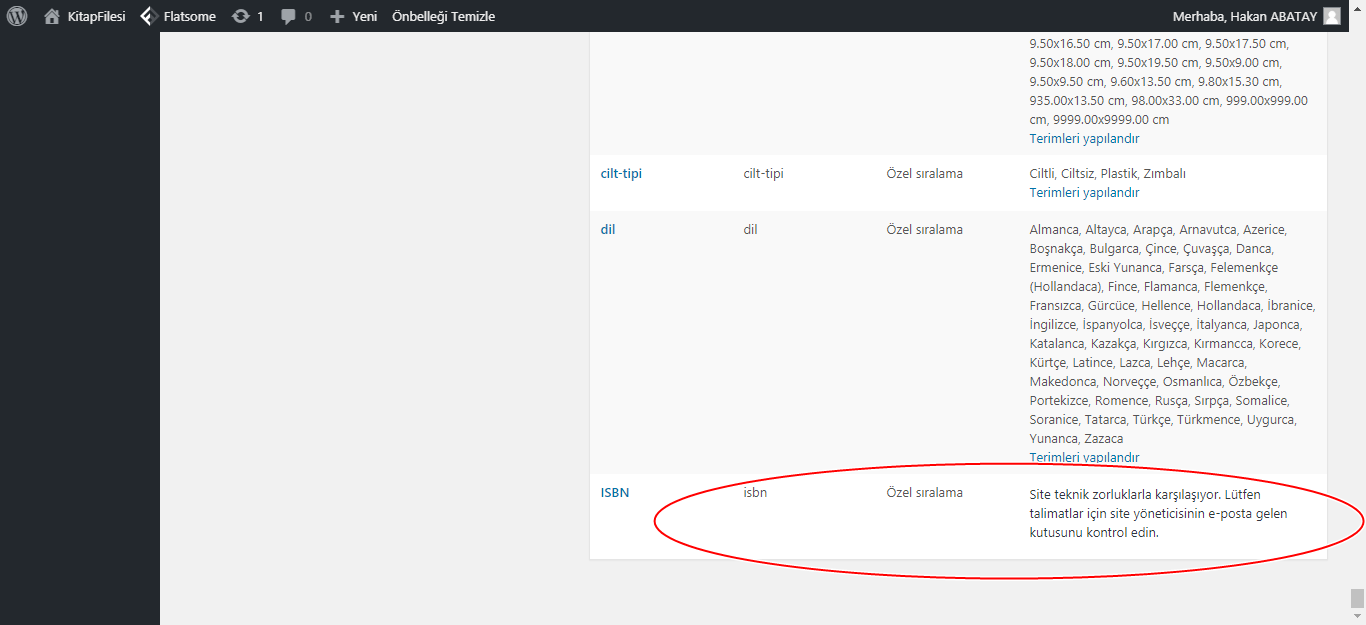Click Terimleri yapılandır for dil
The image size is (1366, 625).
coord(1084,457)
